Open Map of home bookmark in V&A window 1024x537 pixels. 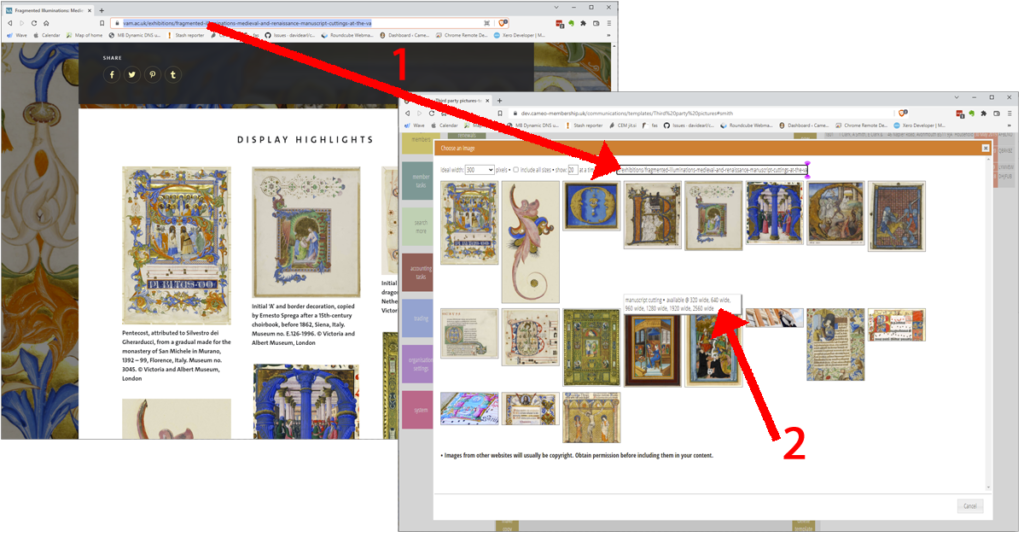point(85,35)
